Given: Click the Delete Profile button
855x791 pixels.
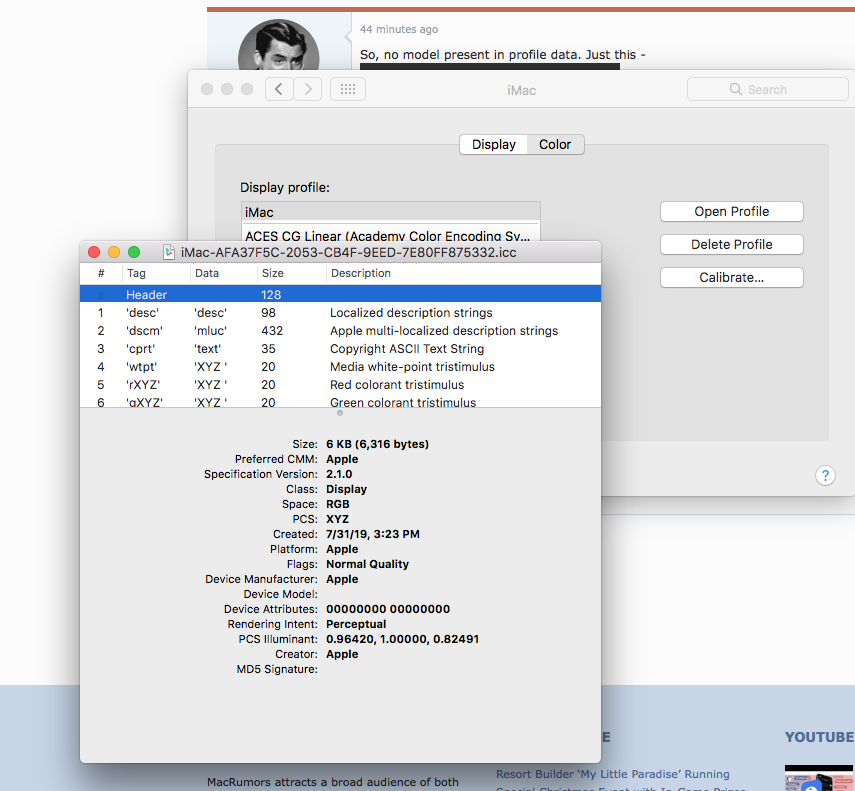Looking at the screenshot, I should [x=731, y=244].
